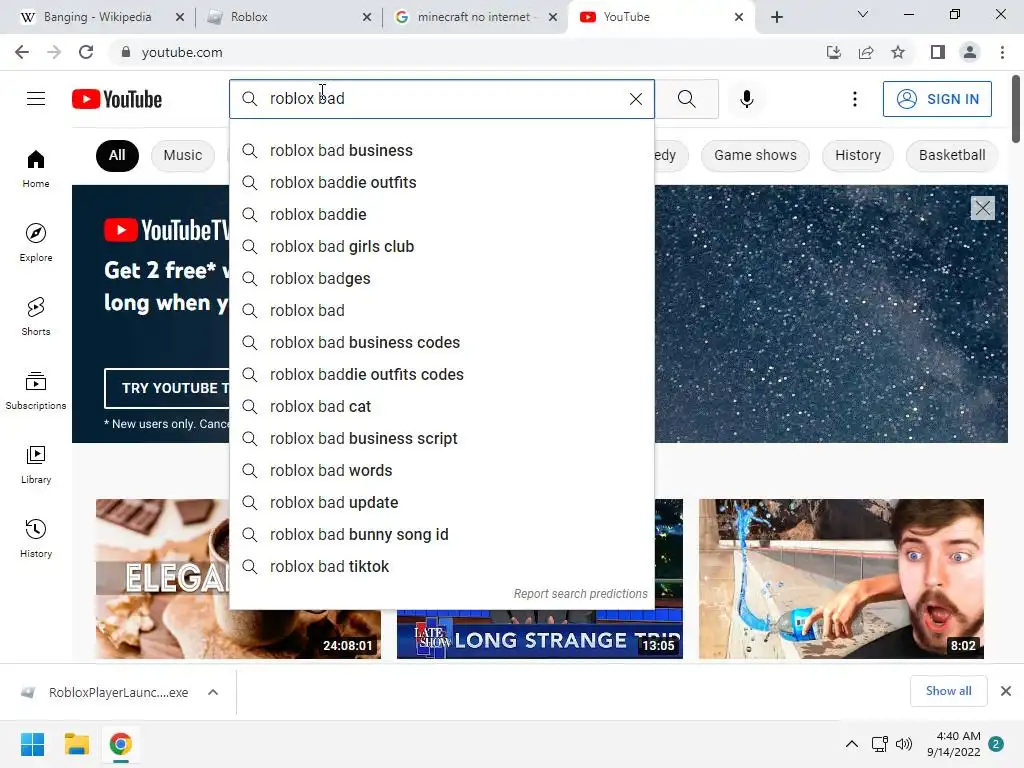Click 'Report search predictions' link
This screenshot has width=1024, height=768.
tap(580, 594)
